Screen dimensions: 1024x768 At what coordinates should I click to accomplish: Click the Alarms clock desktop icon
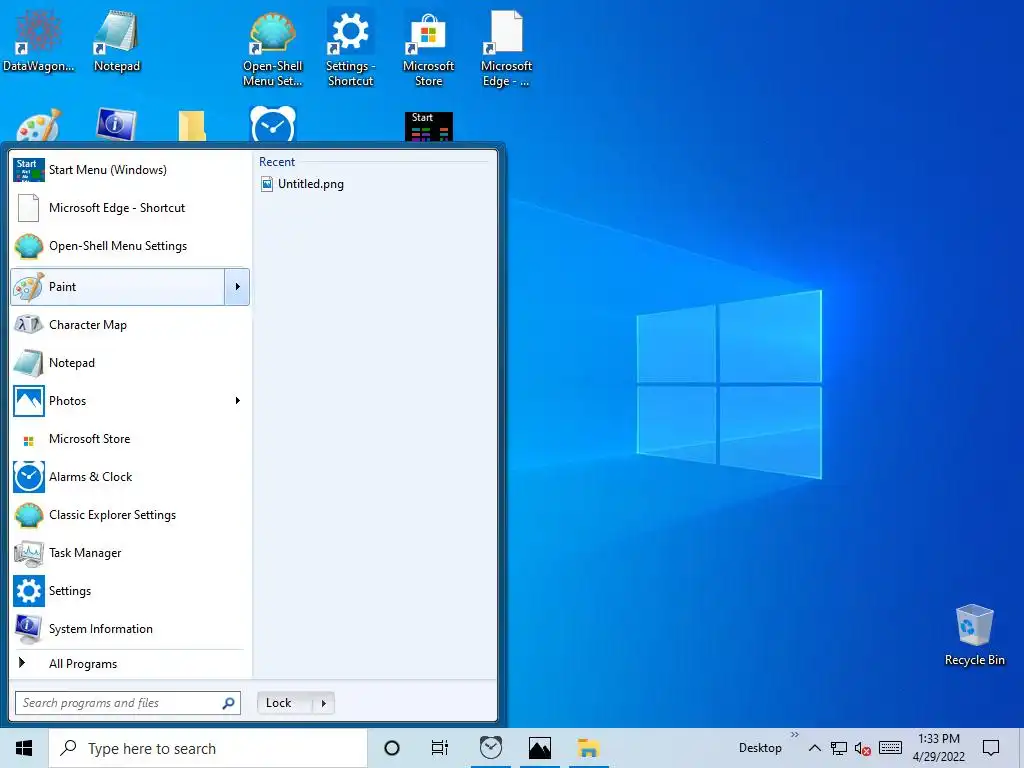[272, 124]
